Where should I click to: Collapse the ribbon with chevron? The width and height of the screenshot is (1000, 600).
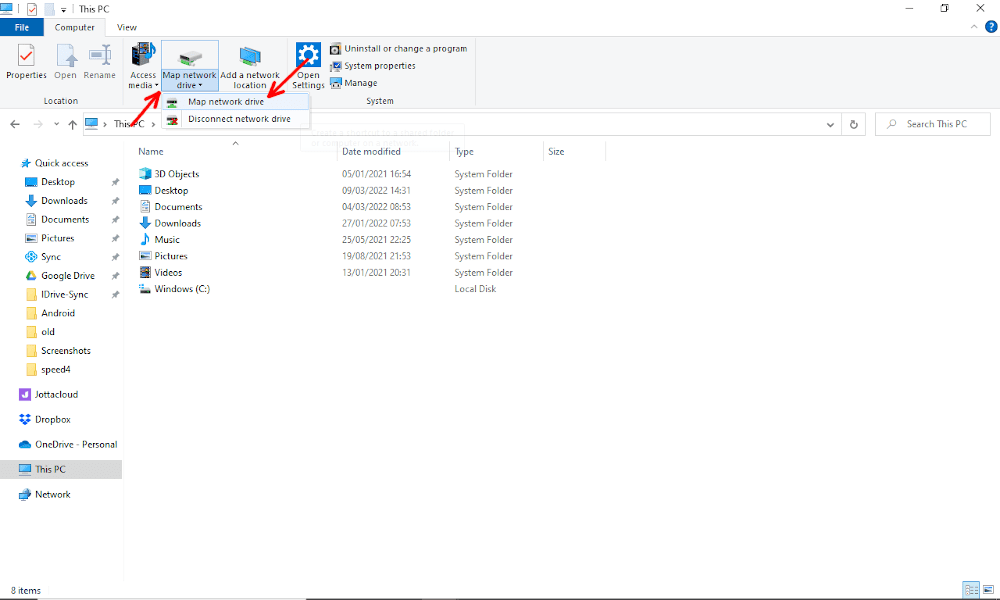coord(974,27)
